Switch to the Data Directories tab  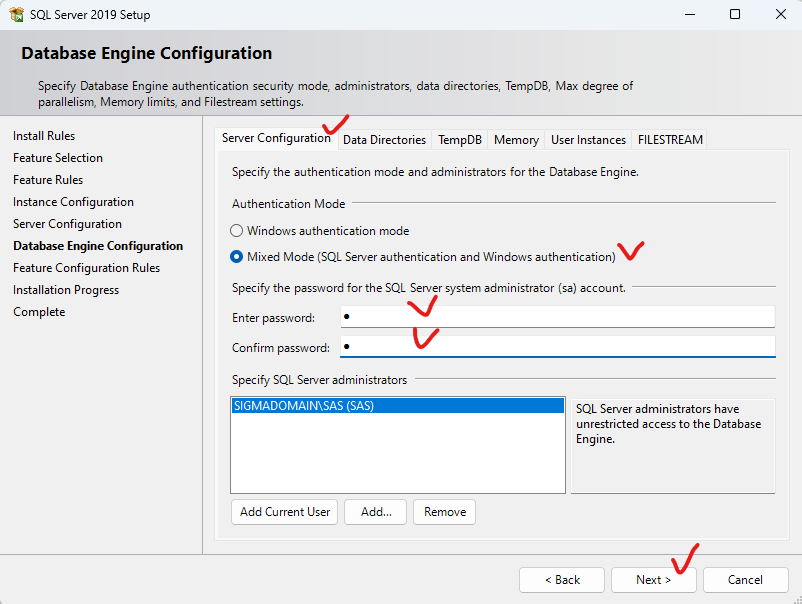384,140
